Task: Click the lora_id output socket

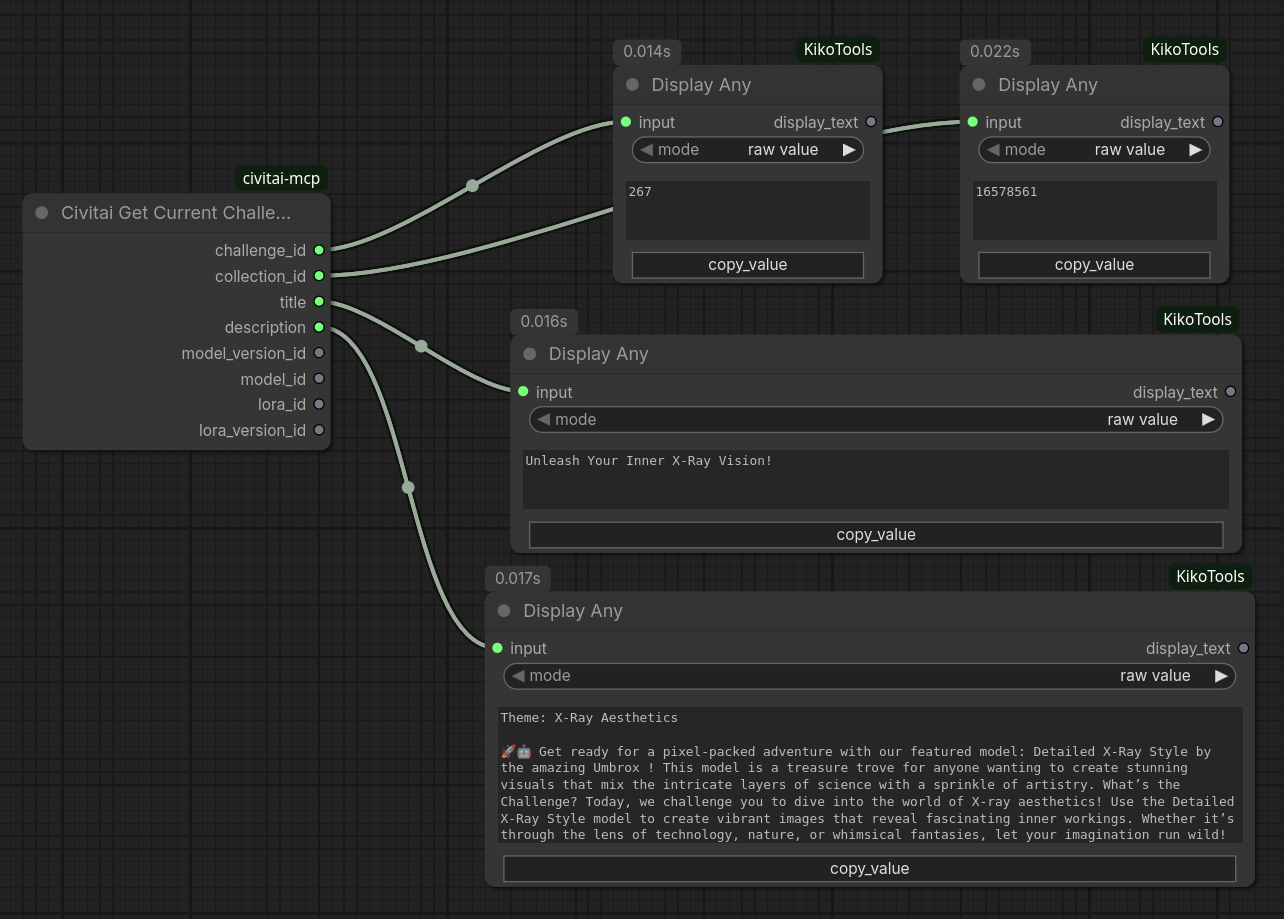Action: pyautogui.click(x=319, y=404)
